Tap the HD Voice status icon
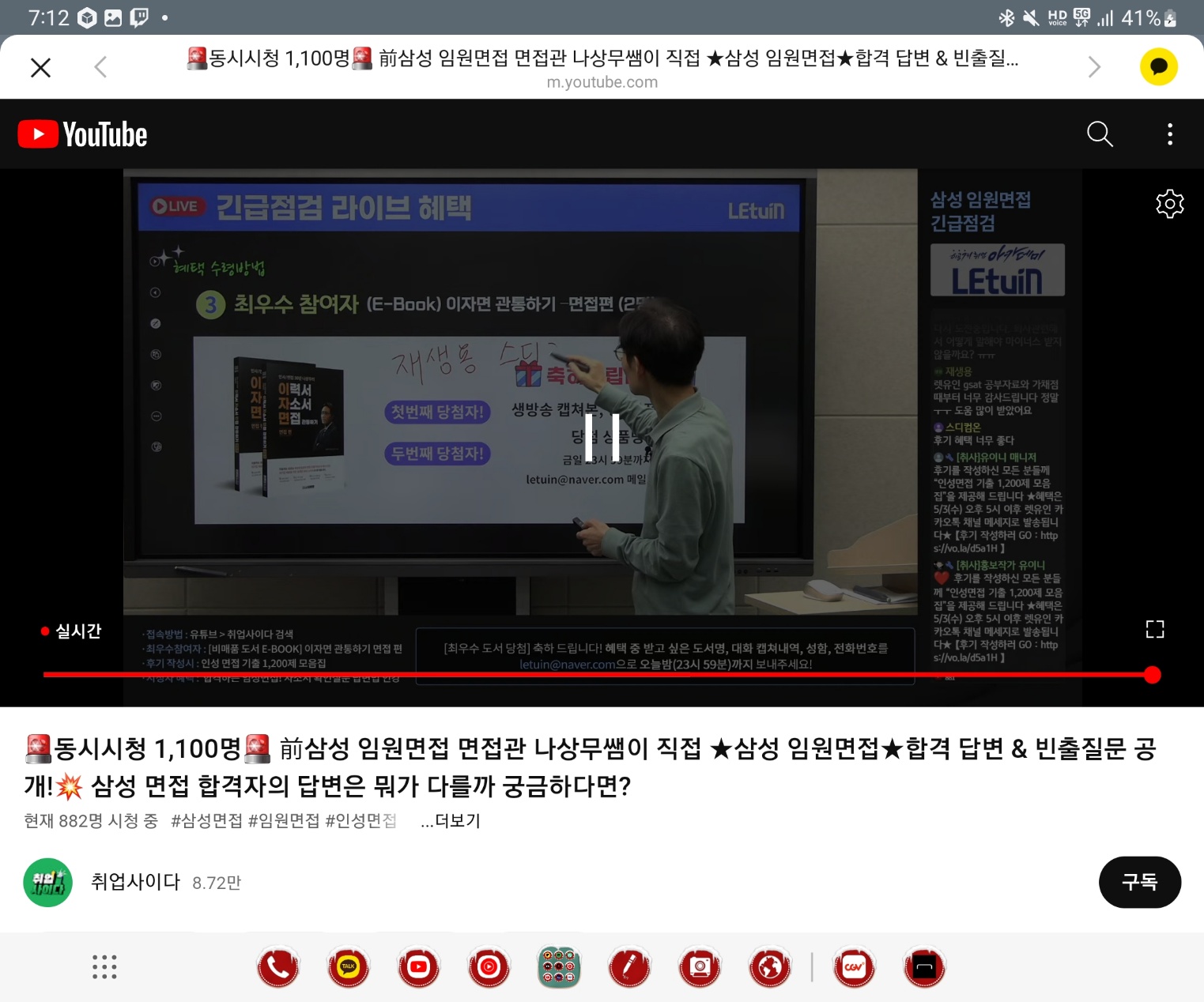Viewport: 1204px width, 1002px height. click(x=1058, y=18)
